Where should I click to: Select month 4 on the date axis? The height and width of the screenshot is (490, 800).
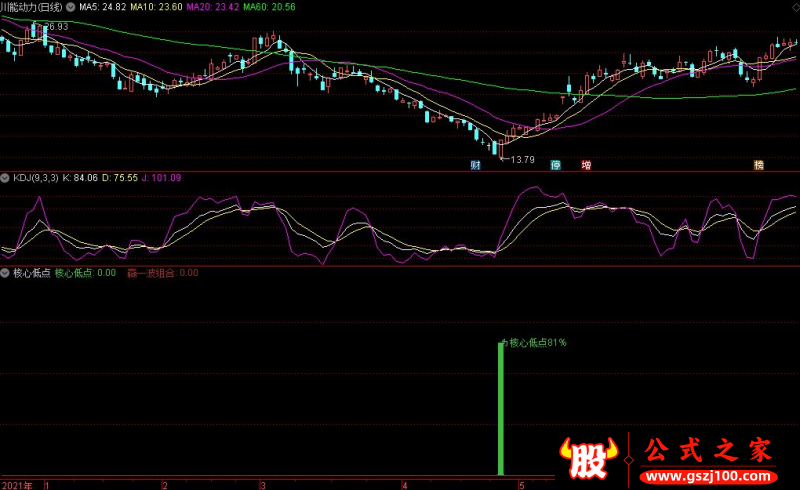(x=405, y=485)
